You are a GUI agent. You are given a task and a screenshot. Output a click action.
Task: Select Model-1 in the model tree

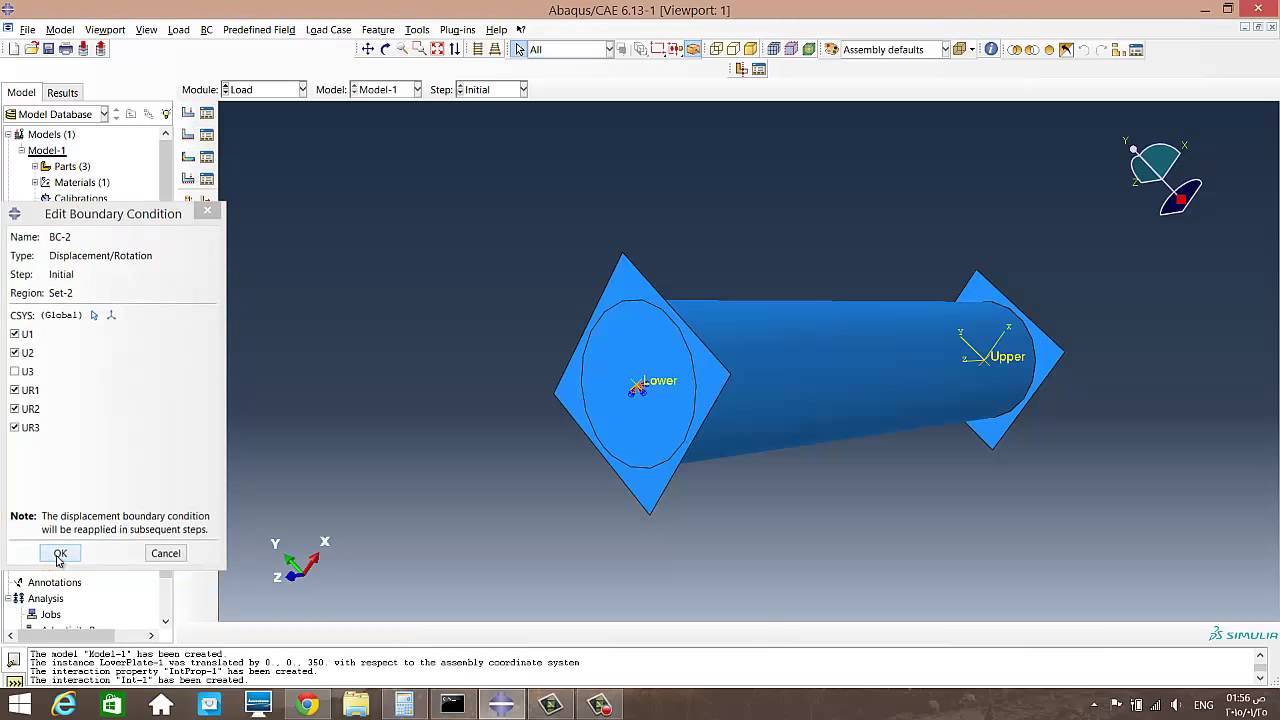(x=46, y=150)
